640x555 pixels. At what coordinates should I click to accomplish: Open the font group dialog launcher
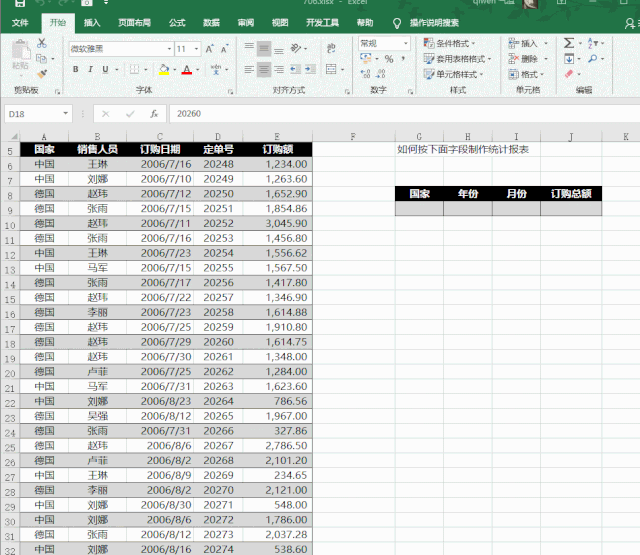pyautogui.click(x=231, y=92)
